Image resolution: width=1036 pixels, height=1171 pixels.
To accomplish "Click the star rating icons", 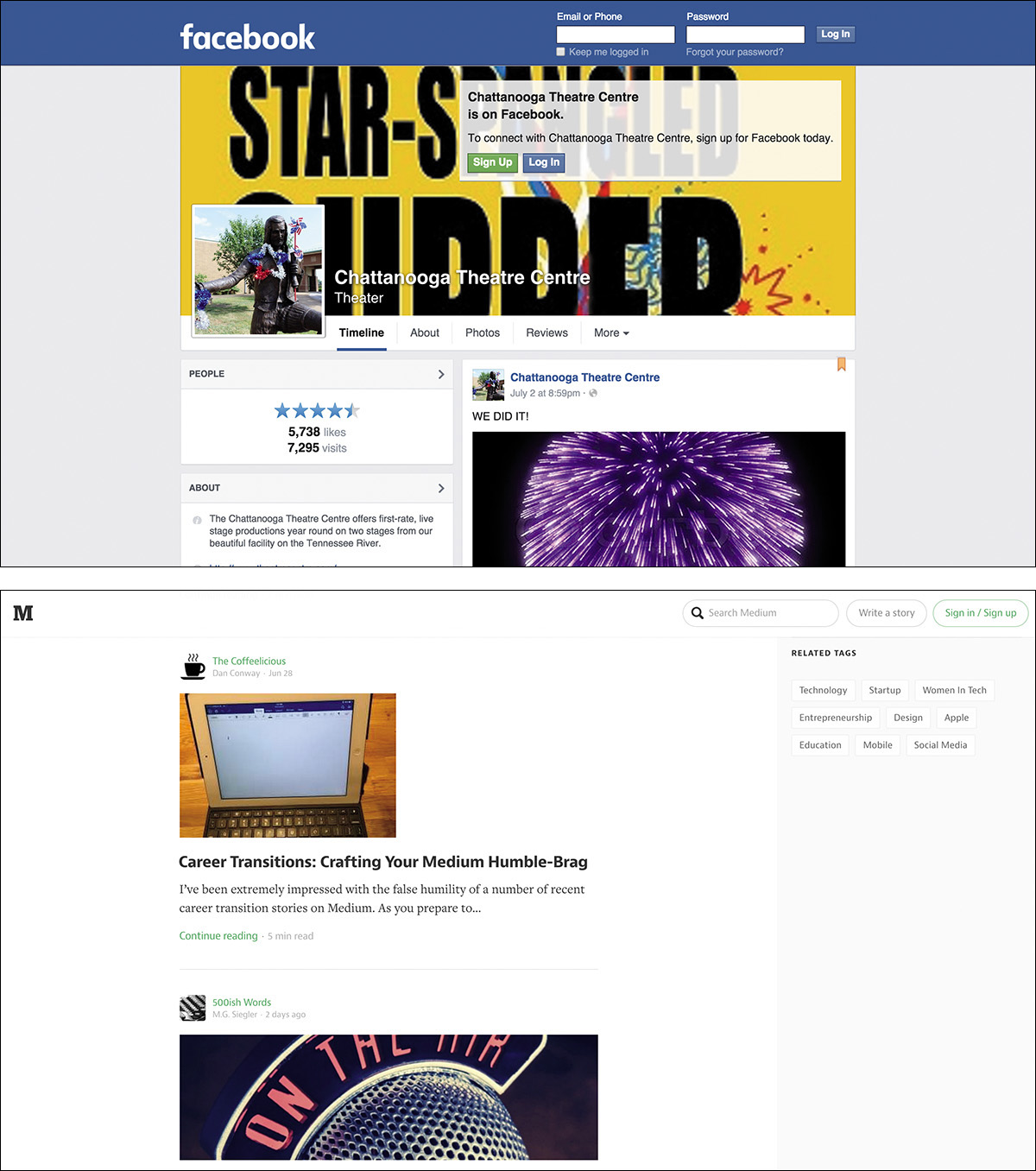I will coord(317,411).
